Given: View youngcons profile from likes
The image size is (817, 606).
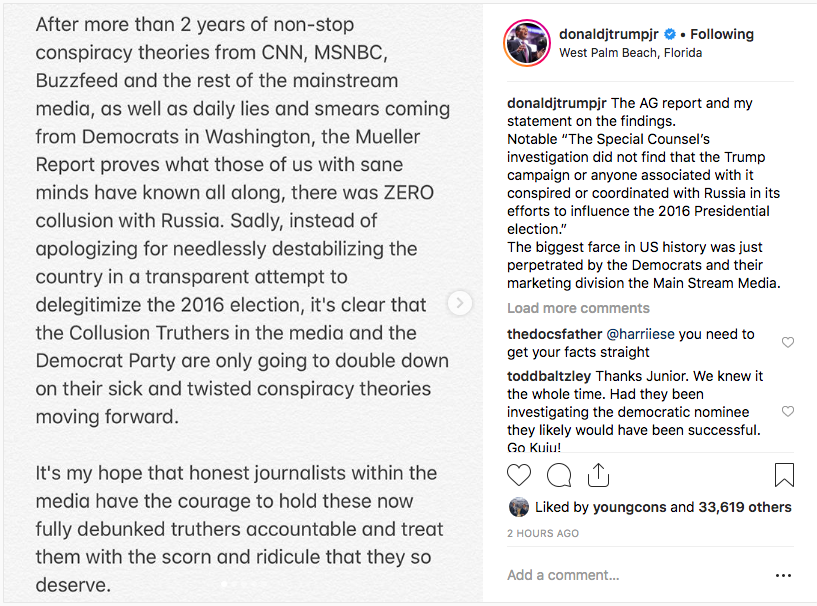Looking at the screenshot, I should 629,507.
